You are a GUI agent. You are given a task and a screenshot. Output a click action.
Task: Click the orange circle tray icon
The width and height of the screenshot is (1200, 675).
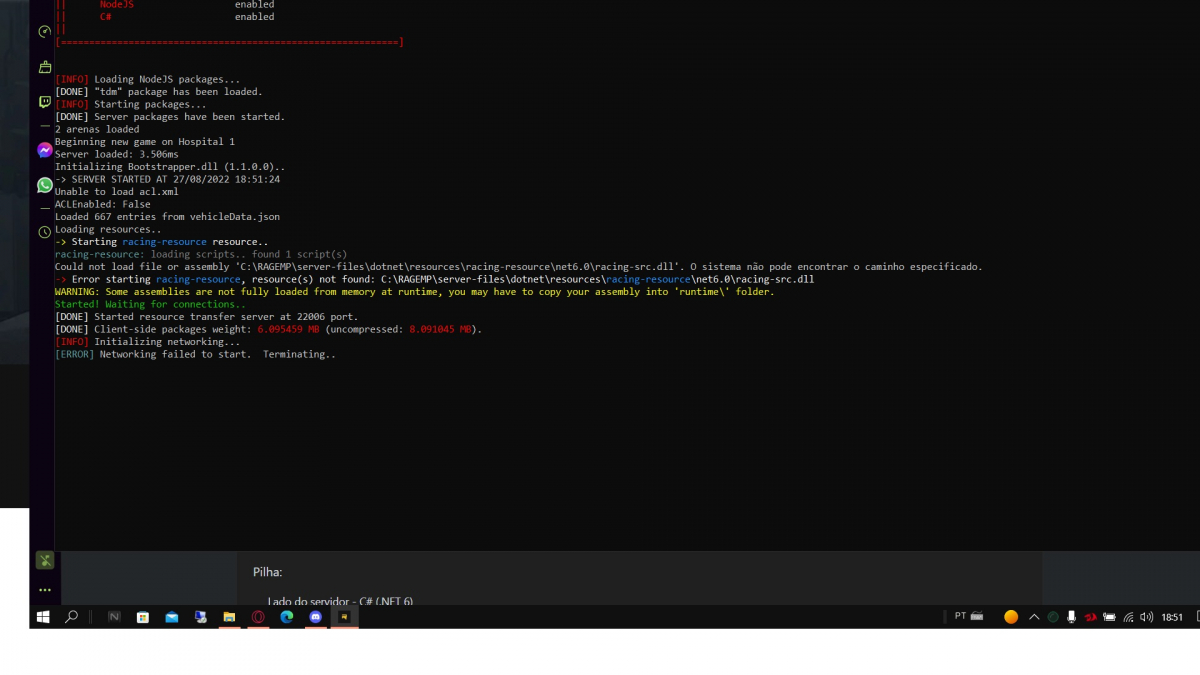coord(1011,617)
